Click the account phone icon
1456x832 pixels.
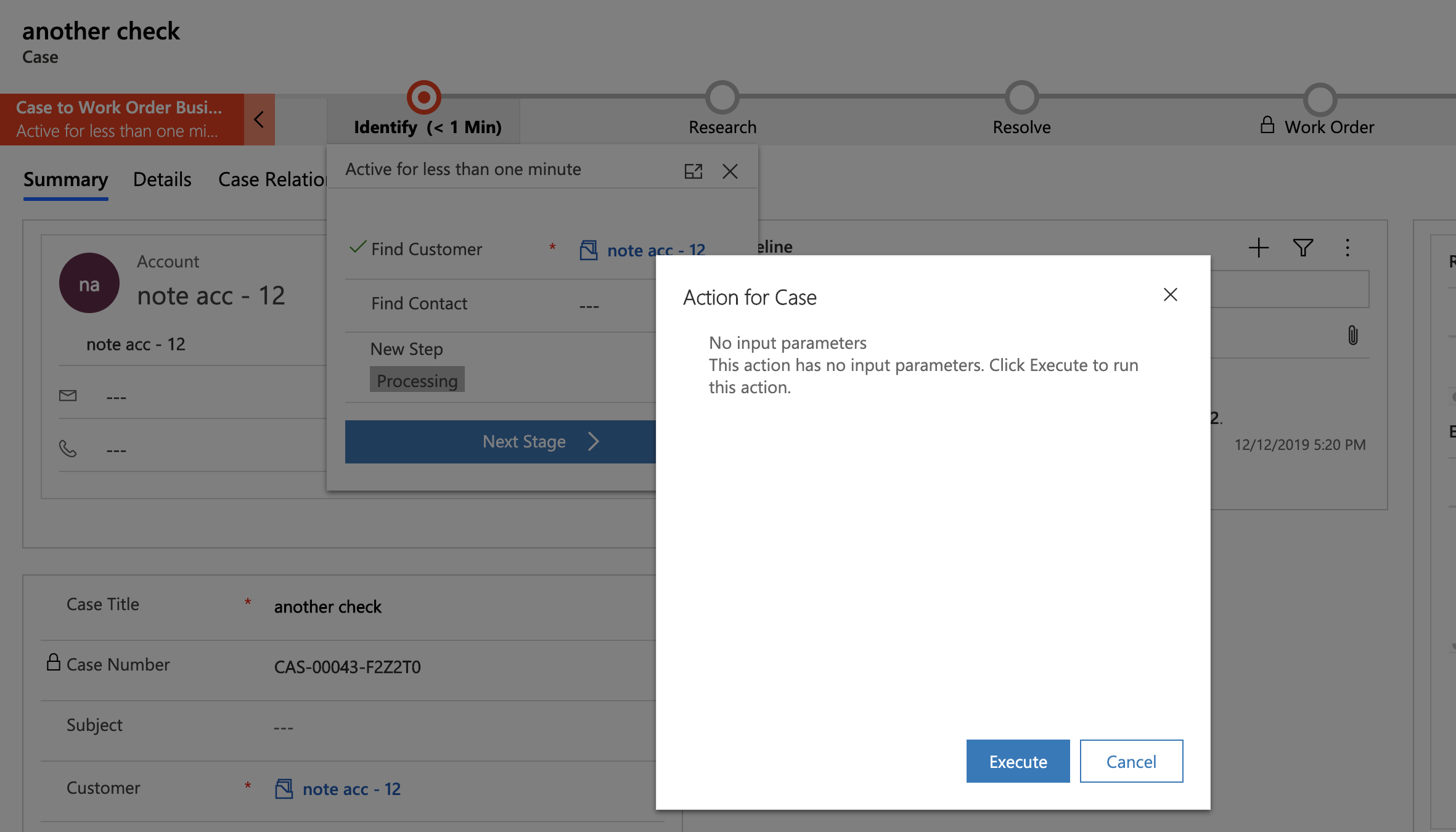[68, 449]
